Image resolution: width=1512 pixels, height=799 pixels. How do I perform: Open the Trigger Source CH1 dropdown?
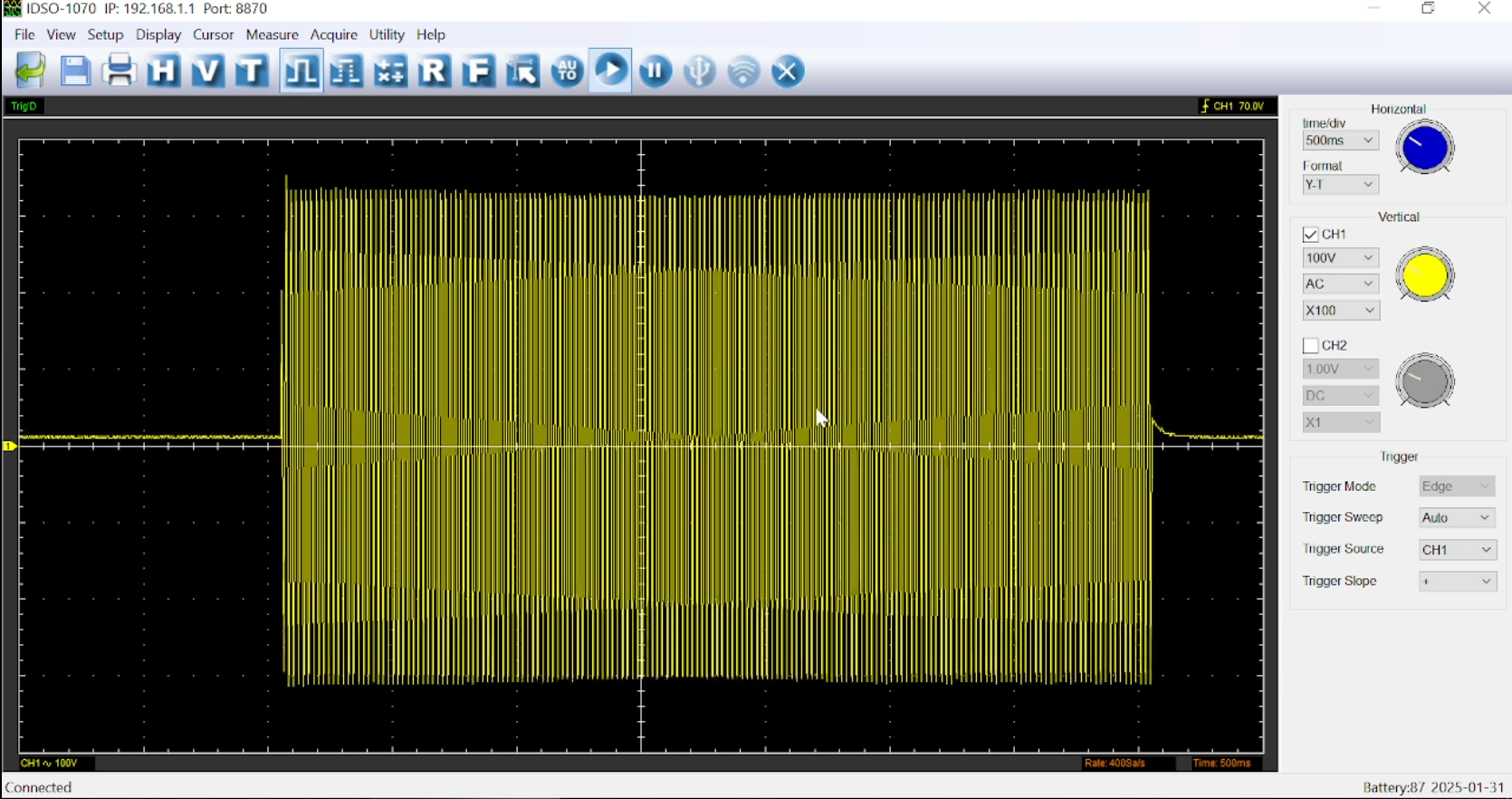pos(1457,550)
